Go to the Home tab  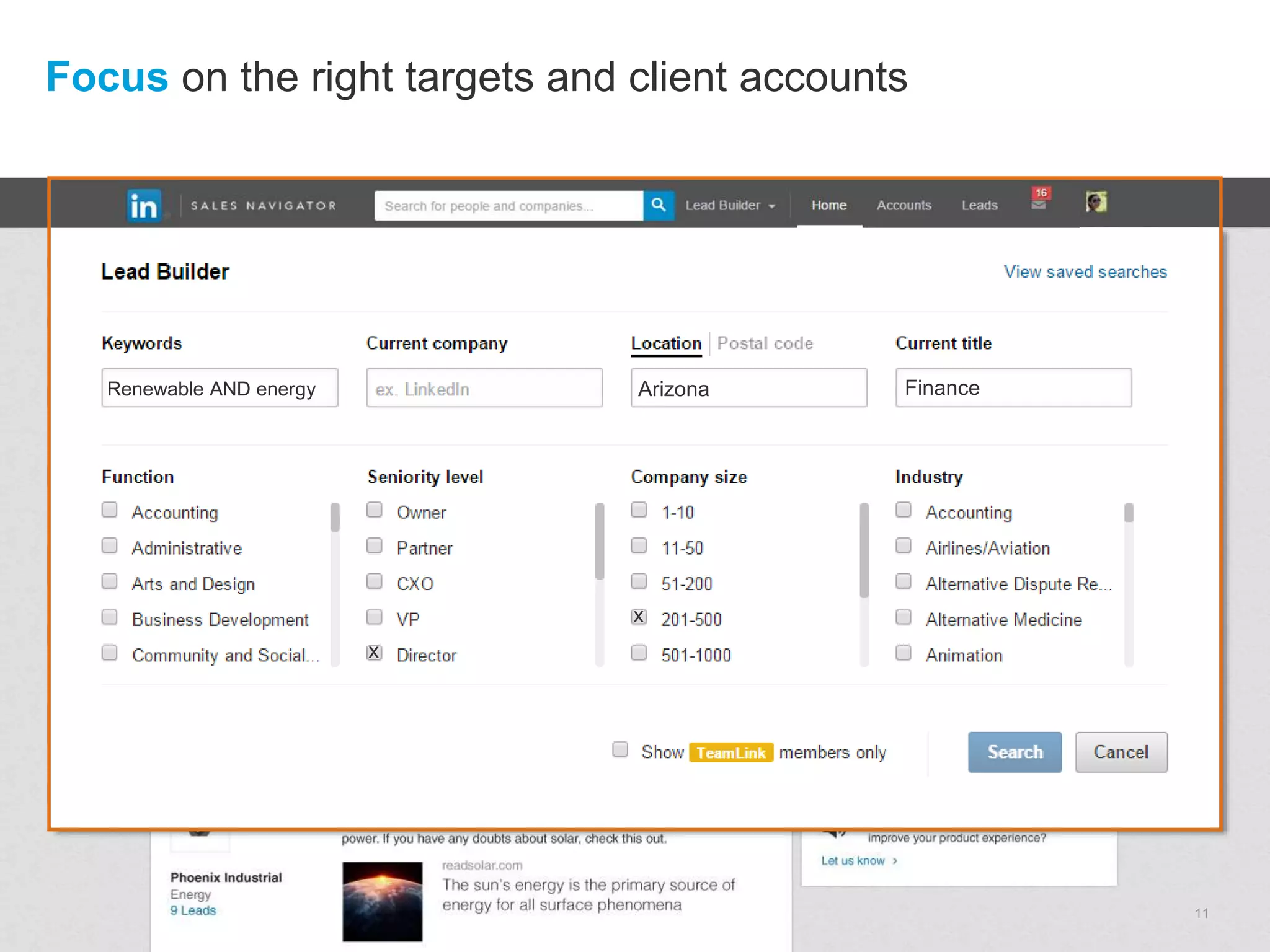[829, 205]
